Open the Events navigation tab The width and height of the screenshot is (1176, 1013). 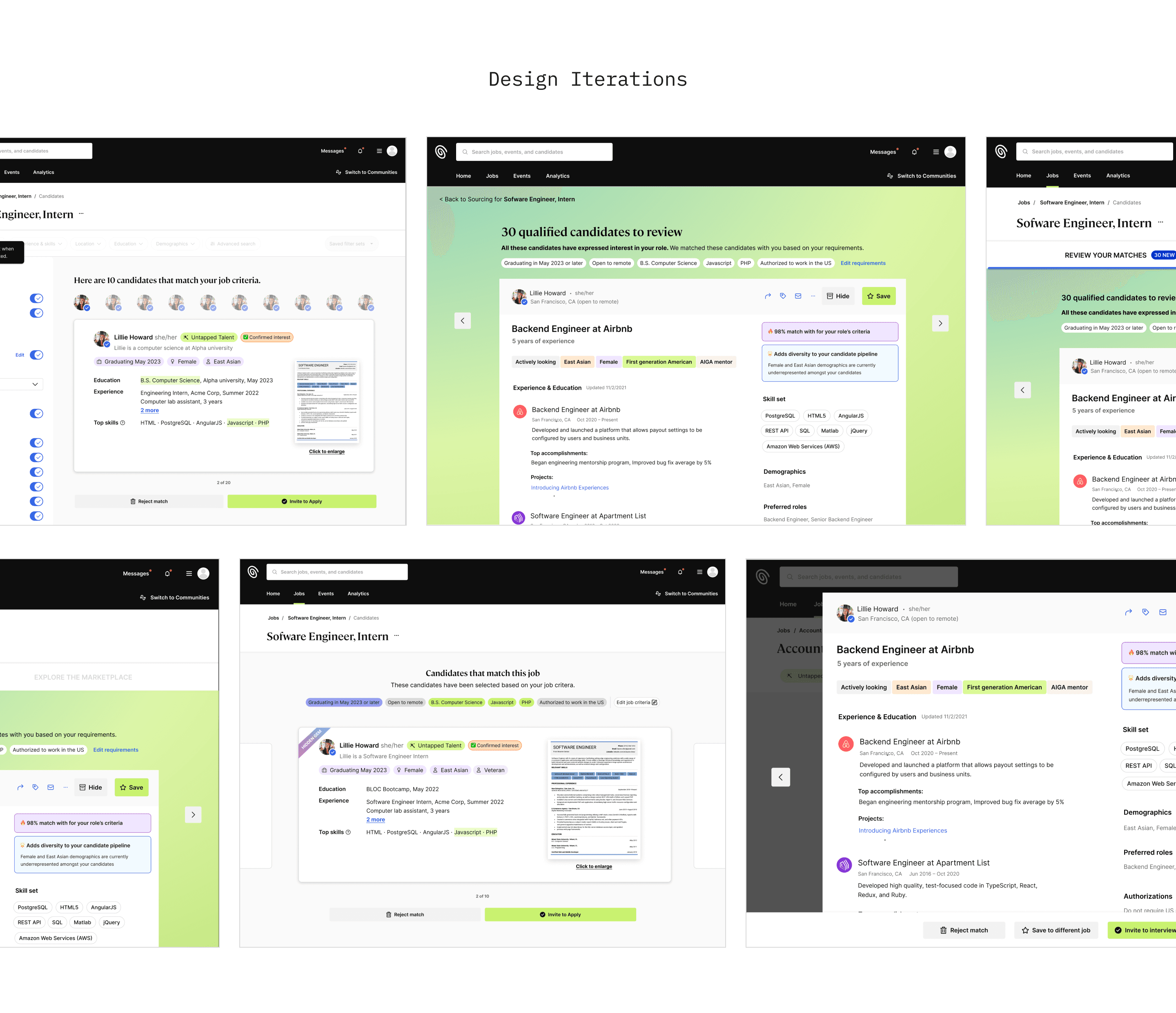[521, 176]
